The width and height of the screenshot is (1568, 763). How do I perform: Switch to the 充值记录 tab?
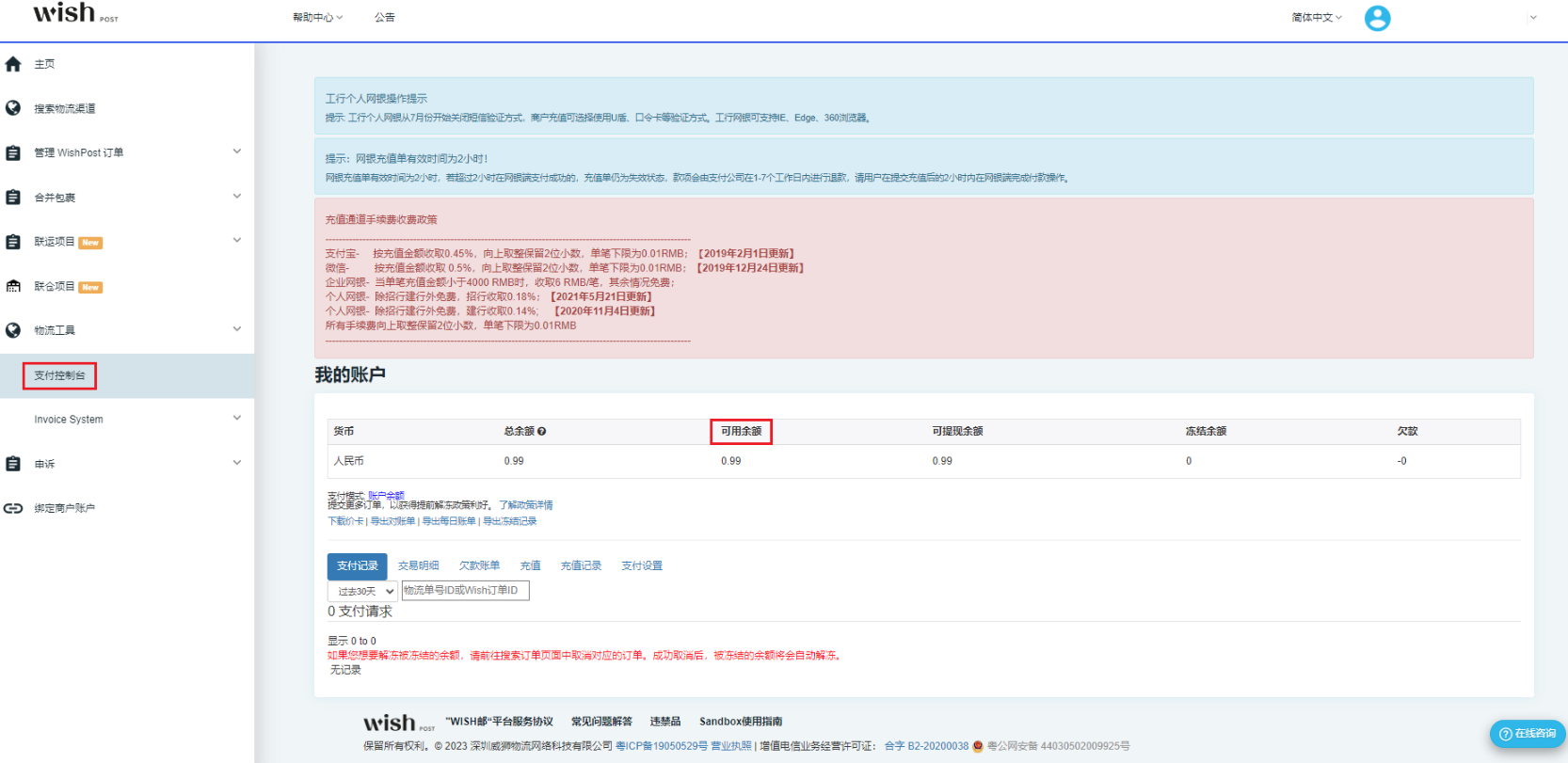pos(581,565)
